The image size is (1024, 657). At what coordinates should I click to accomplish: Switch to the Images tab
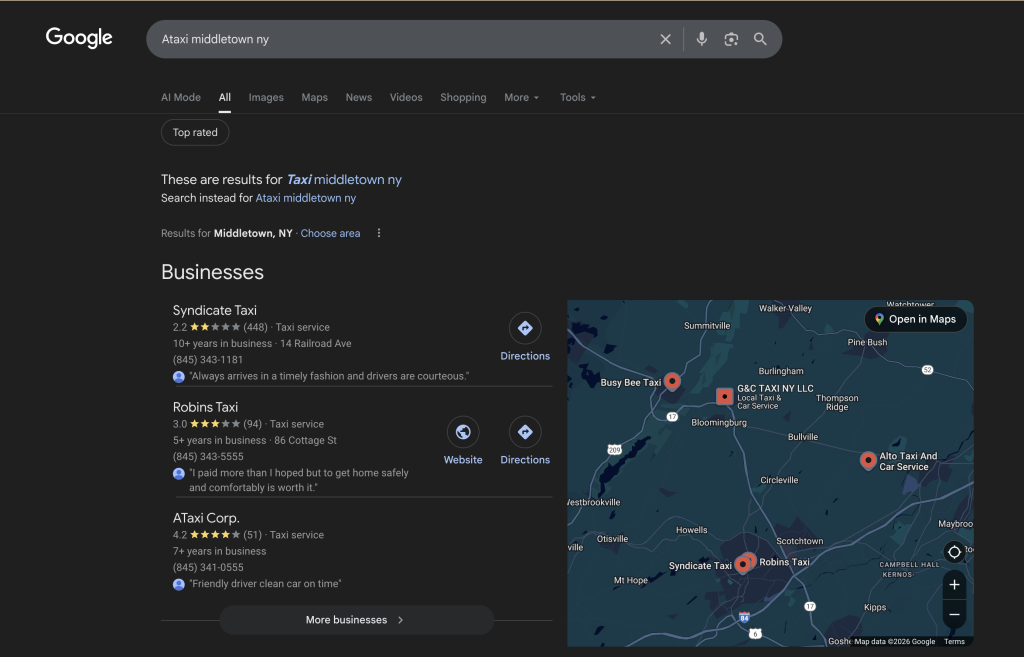click(x=266, y=97)
